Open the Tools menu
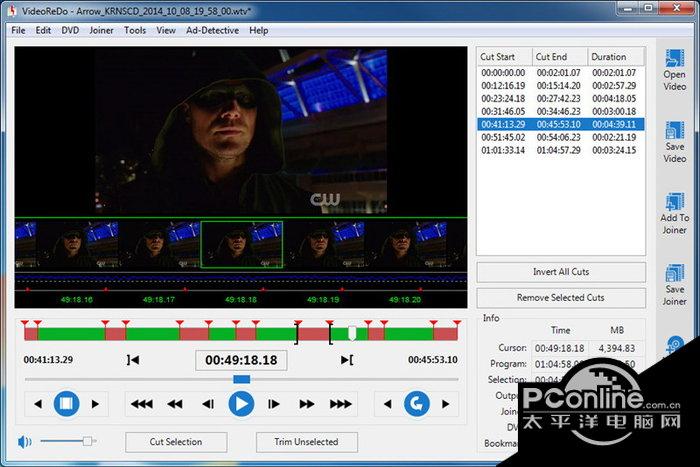 pos(135,30)
